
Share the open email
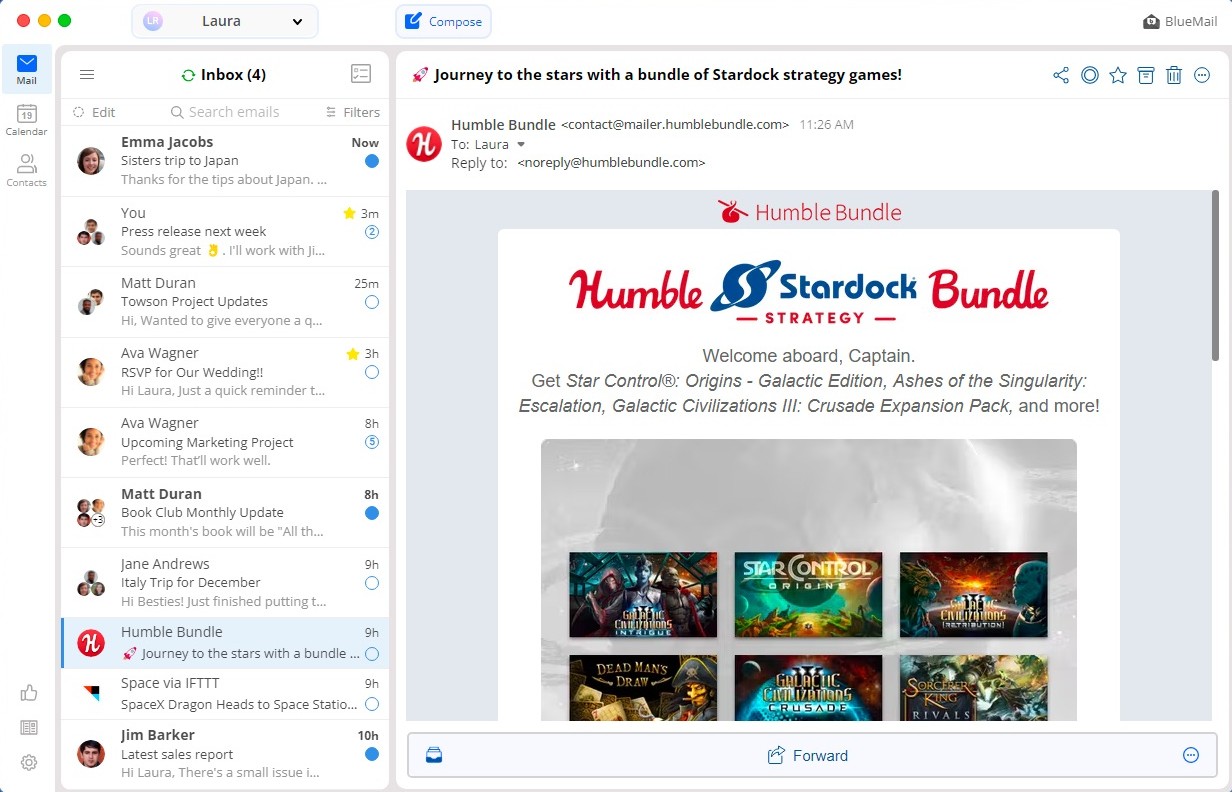(x=1061, y=75)
